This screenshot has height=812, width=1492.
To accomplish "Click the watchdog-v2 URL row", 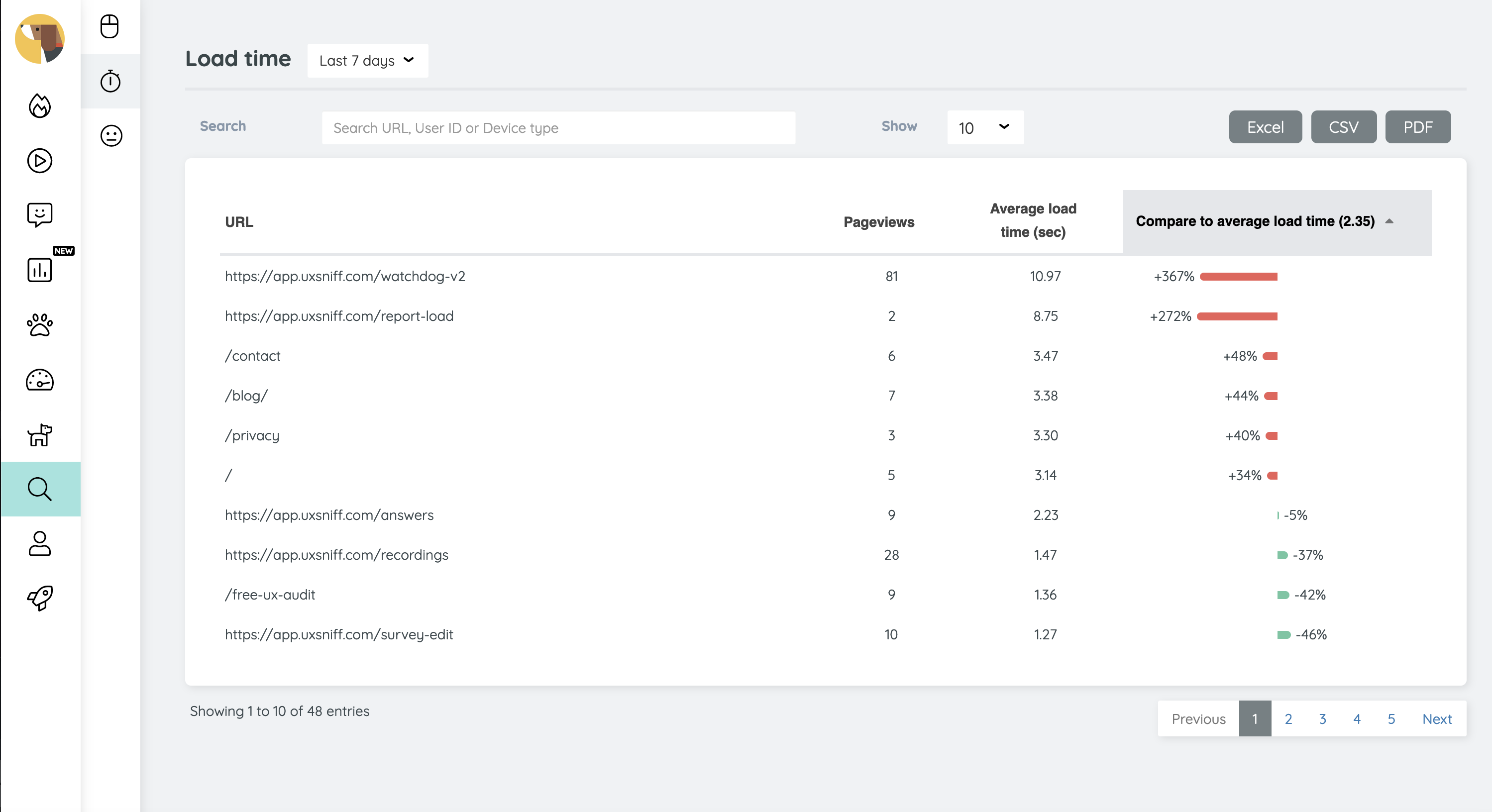I will (x=345, y=276).
